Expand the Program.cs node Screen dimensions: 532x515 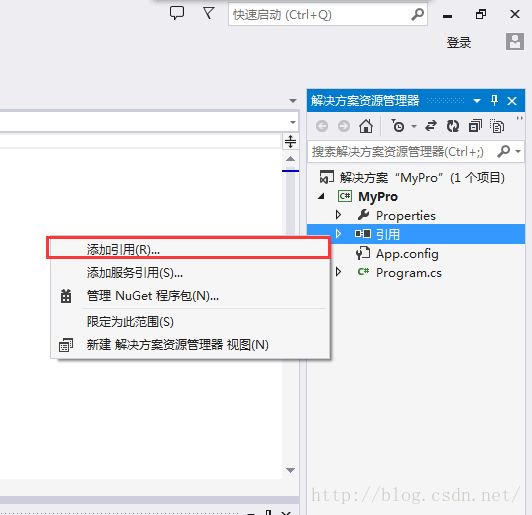pyautogui.click(x=338, y=271)
